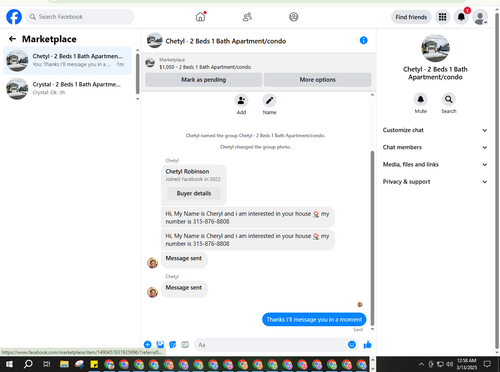Select the Chetyl conversation in list
The width and height of the screenshot is (500, 372).
pyautogui.click(x=68, y=60)
